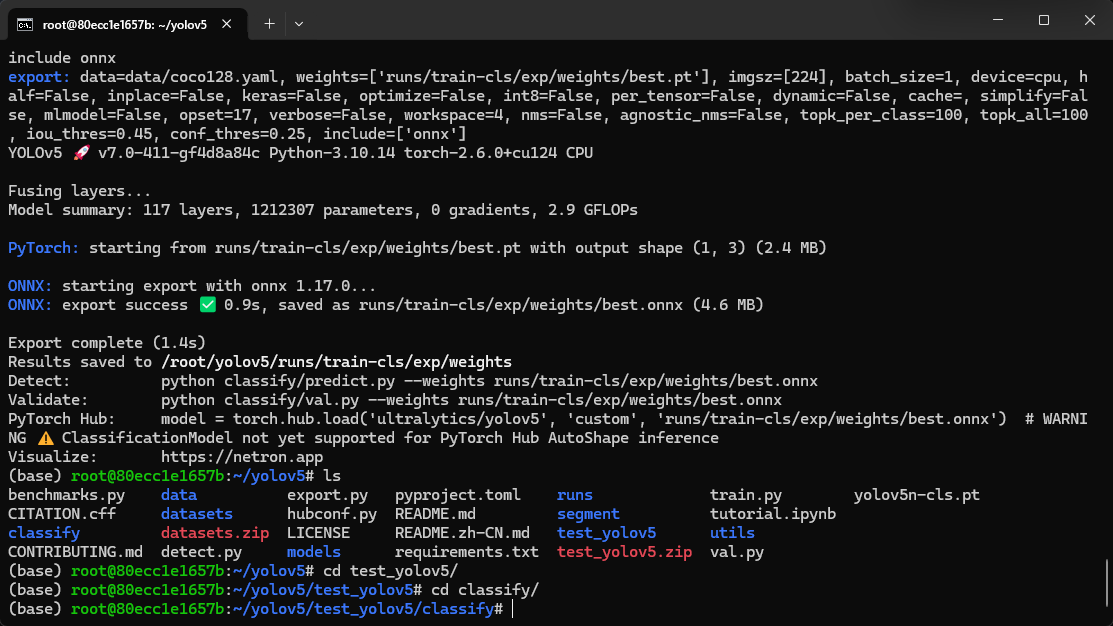Click the 'detect.py' file name
1113x626 pixels.
click(202, 552)
